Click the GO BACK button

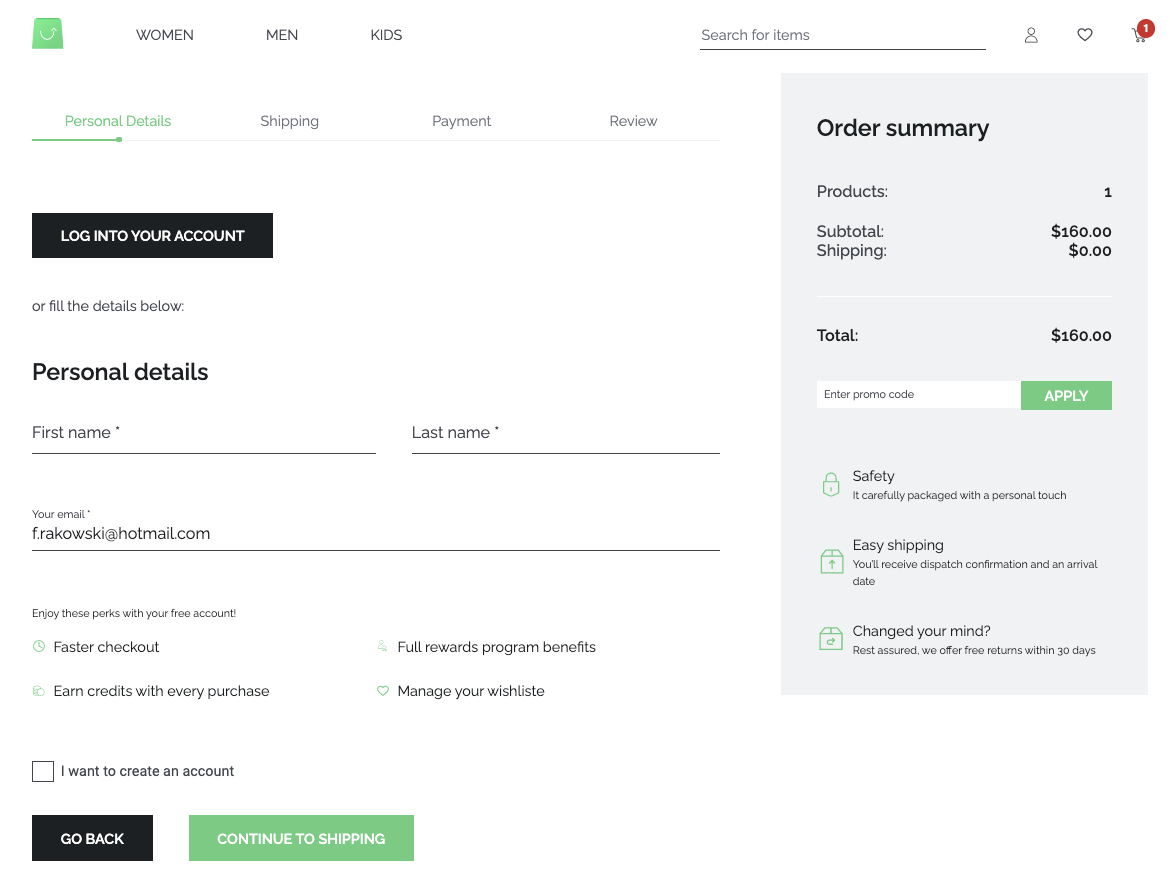pos(93,838)
